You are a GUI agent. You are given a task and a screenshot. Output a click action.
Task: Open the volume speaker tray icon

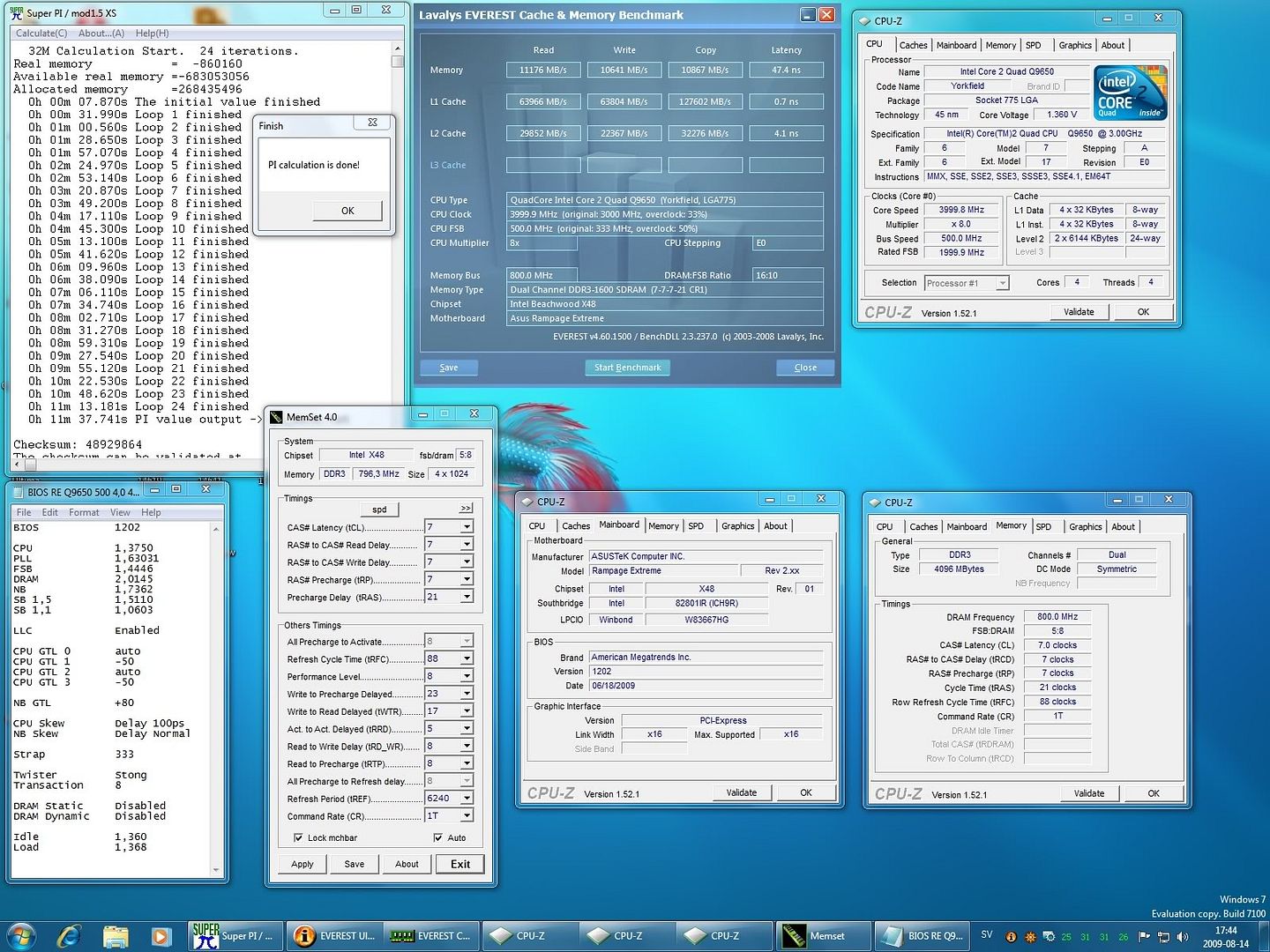[1182, 936]
